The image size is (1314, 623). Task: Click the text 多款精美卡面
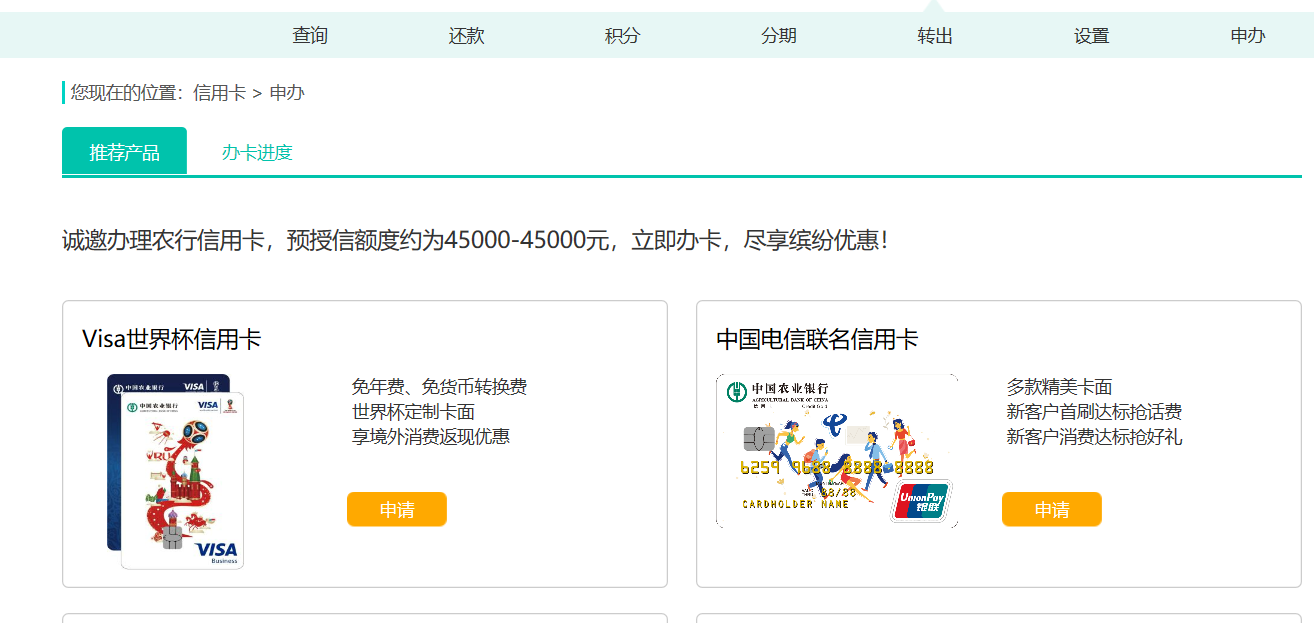pos(1059,387)
